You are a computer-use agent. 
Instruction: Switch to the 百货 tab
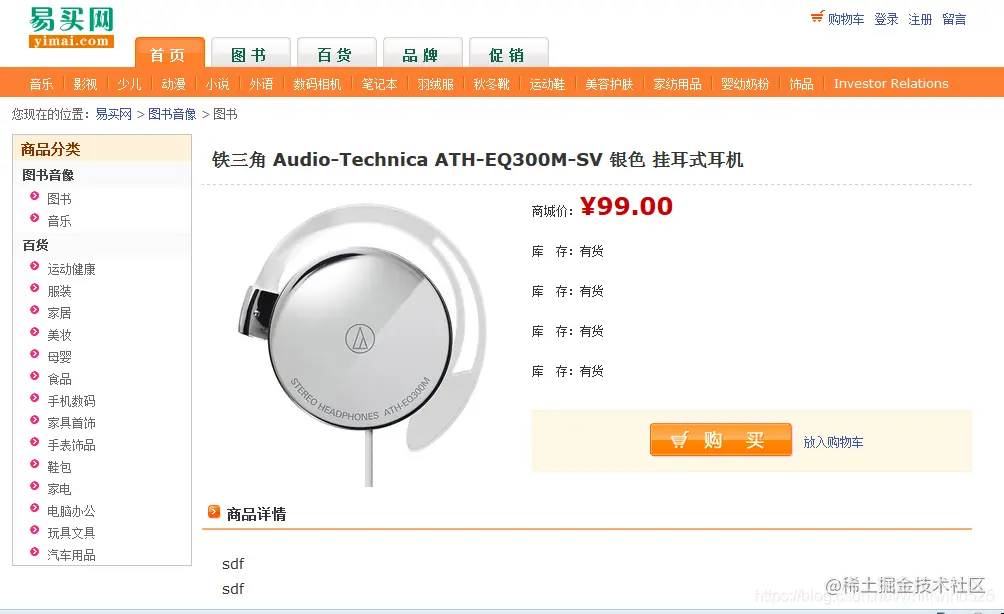(336, 54)
